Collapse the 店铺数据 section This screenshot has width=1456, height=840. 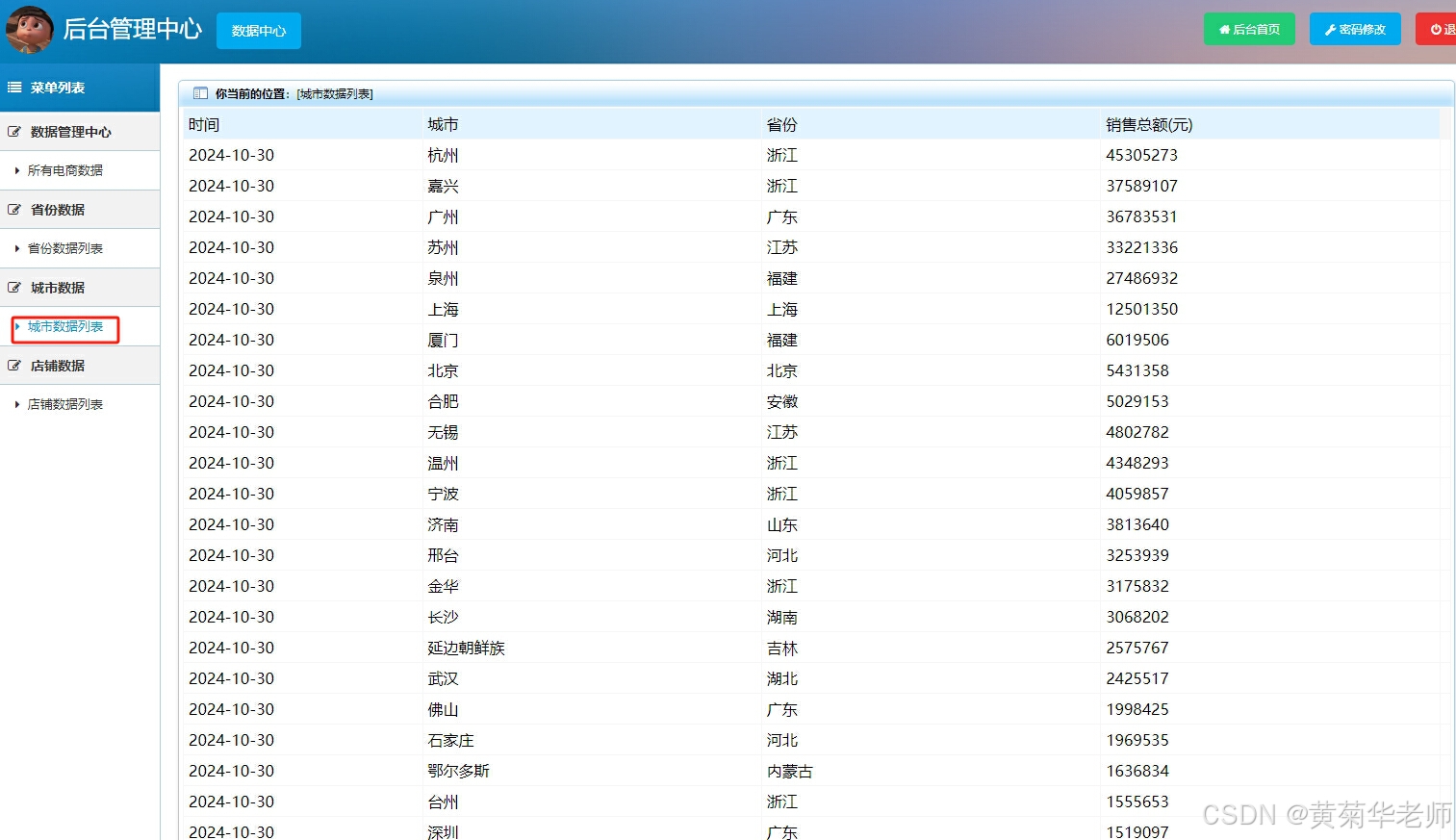[x=80, y=366]
